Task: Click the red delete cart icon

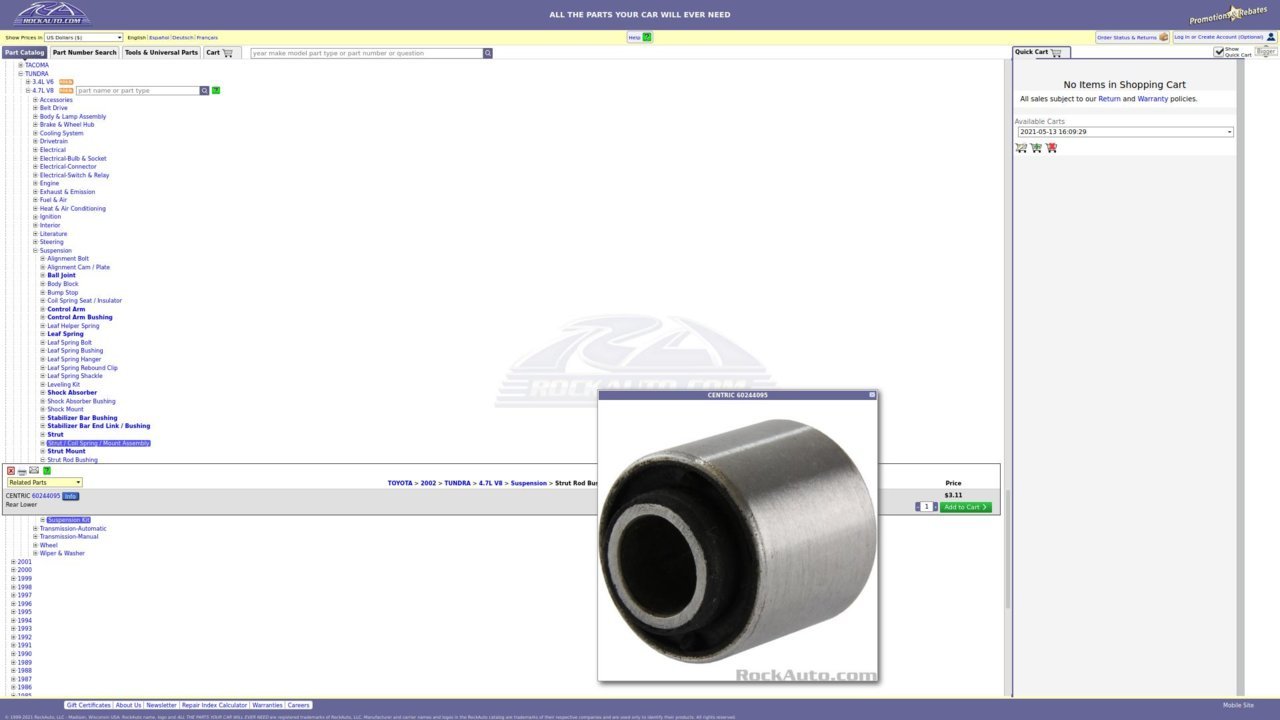Action: pyautogui.click(x=1051, y=147)
